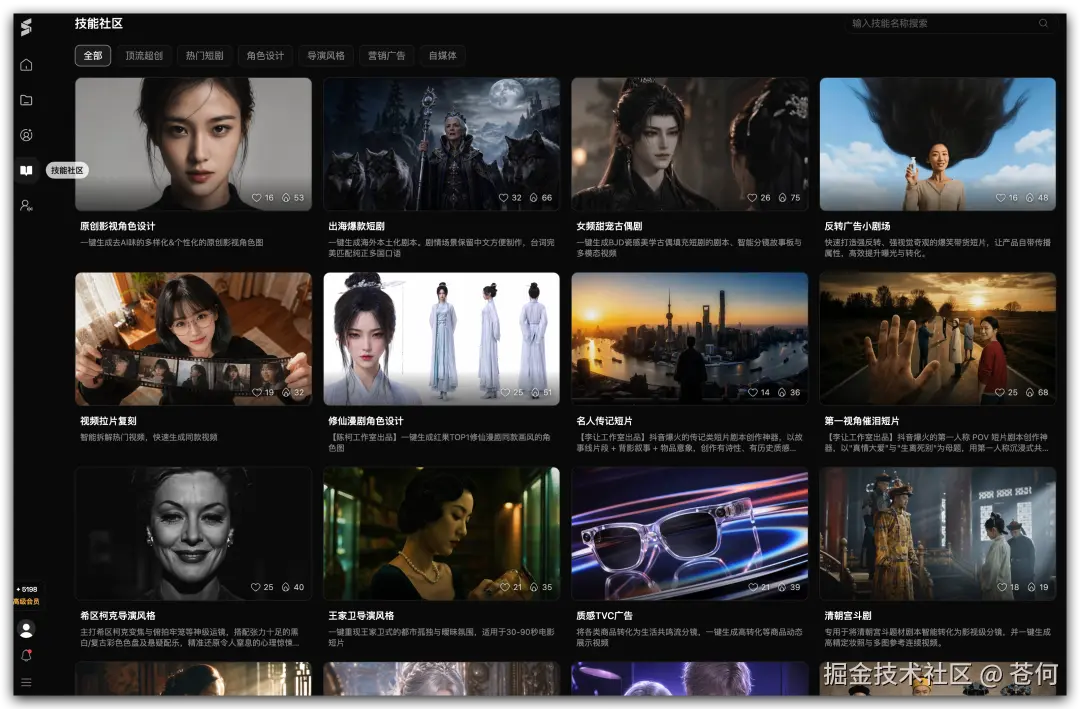This screenshot has width=1080, height=709.
Task: Click the 技能社区 book icon in sidebar
Action: (x=26, y=170)
